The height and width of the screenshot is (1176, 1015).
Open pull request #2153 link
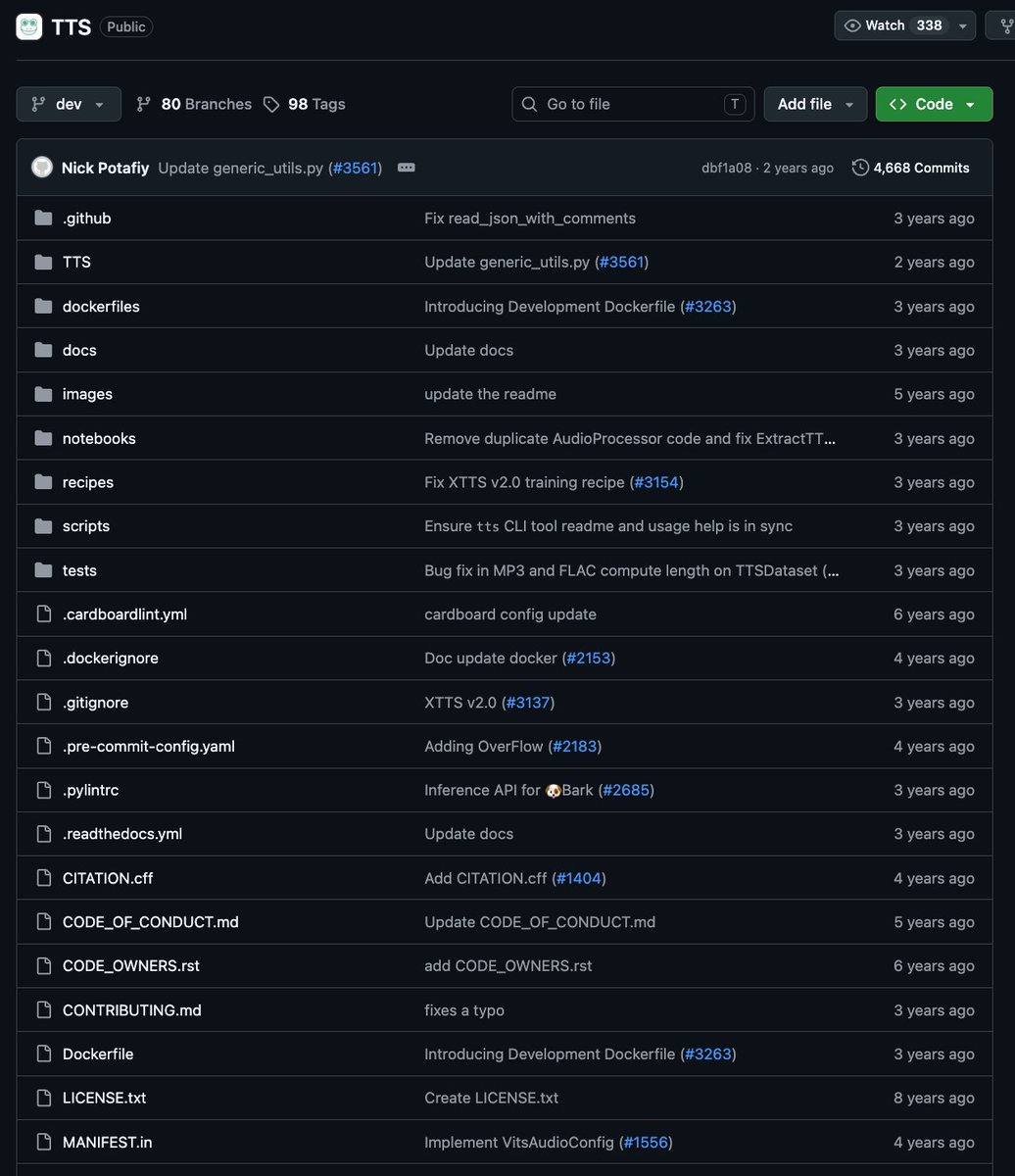pyautogui.click(x=589, y=658)
